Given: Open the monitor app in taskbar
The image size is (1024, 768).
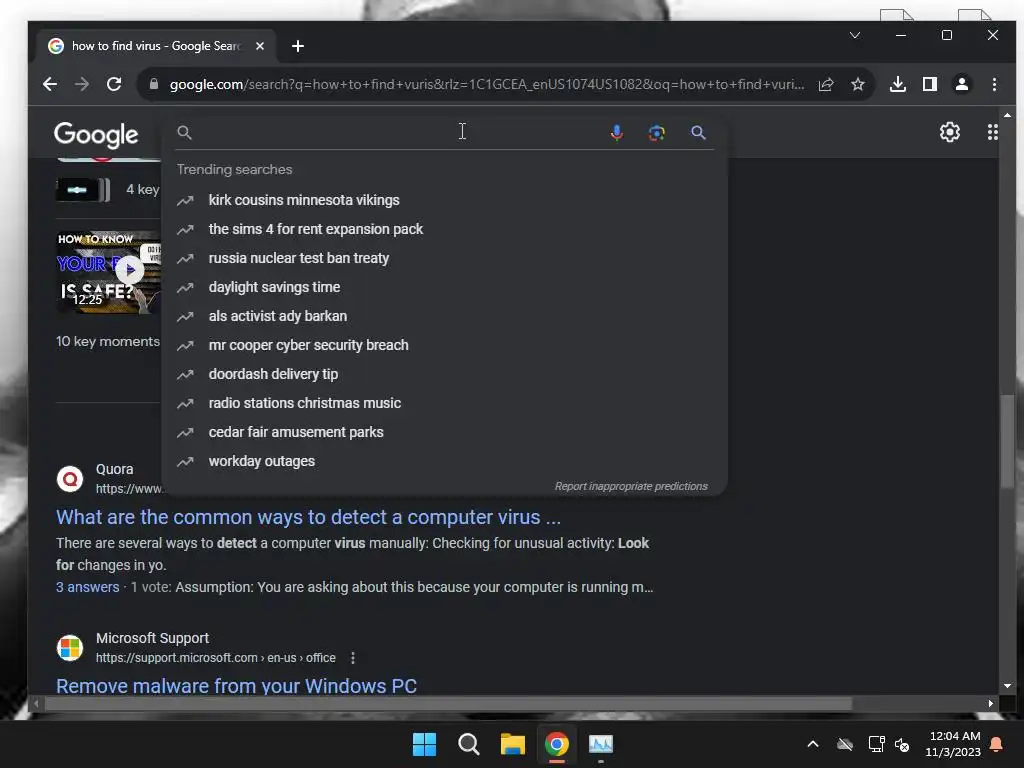Looking at the screenshot, I should (x=601, y=744).
